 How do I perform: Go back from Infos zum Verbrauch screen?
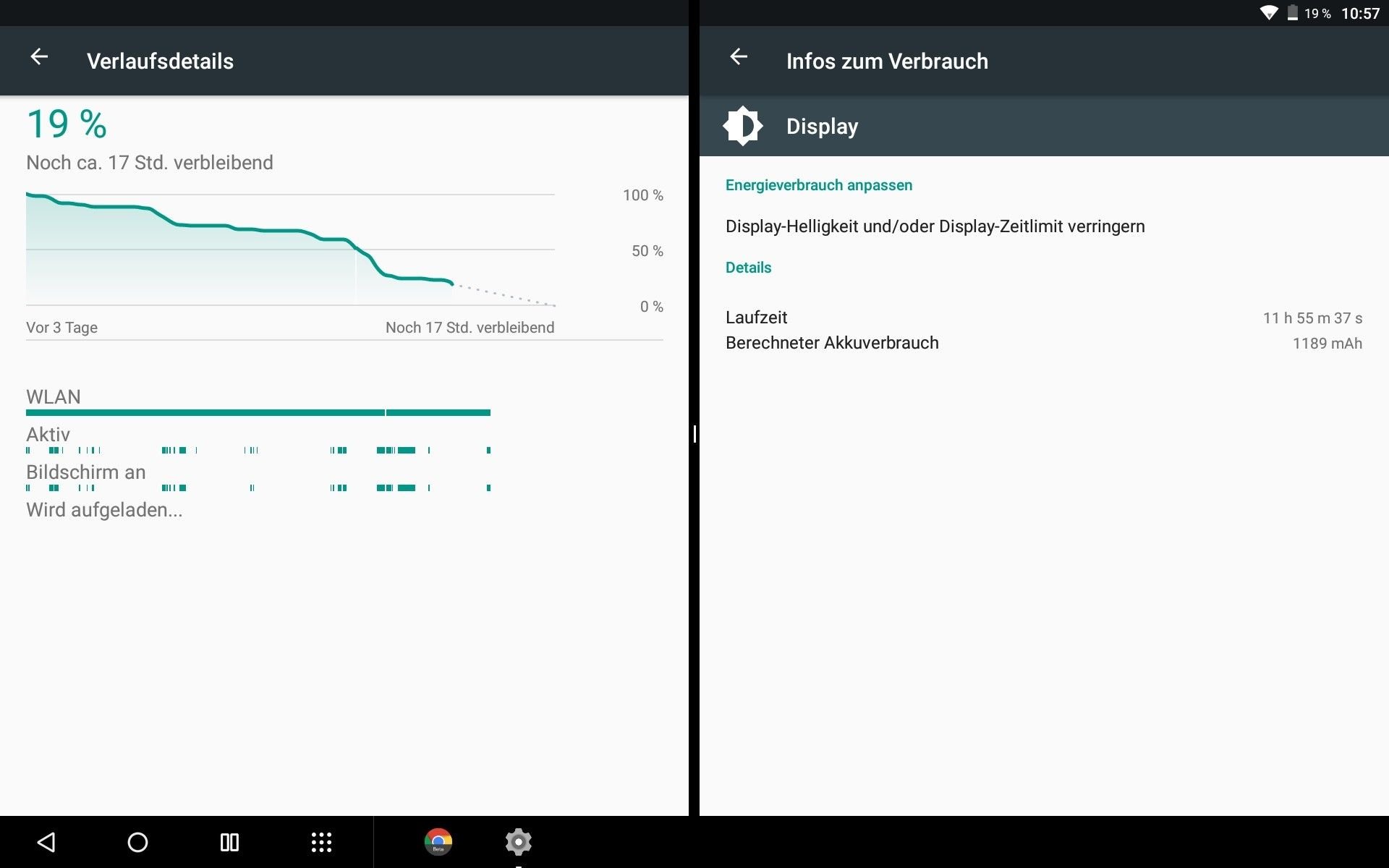(739, 56)
